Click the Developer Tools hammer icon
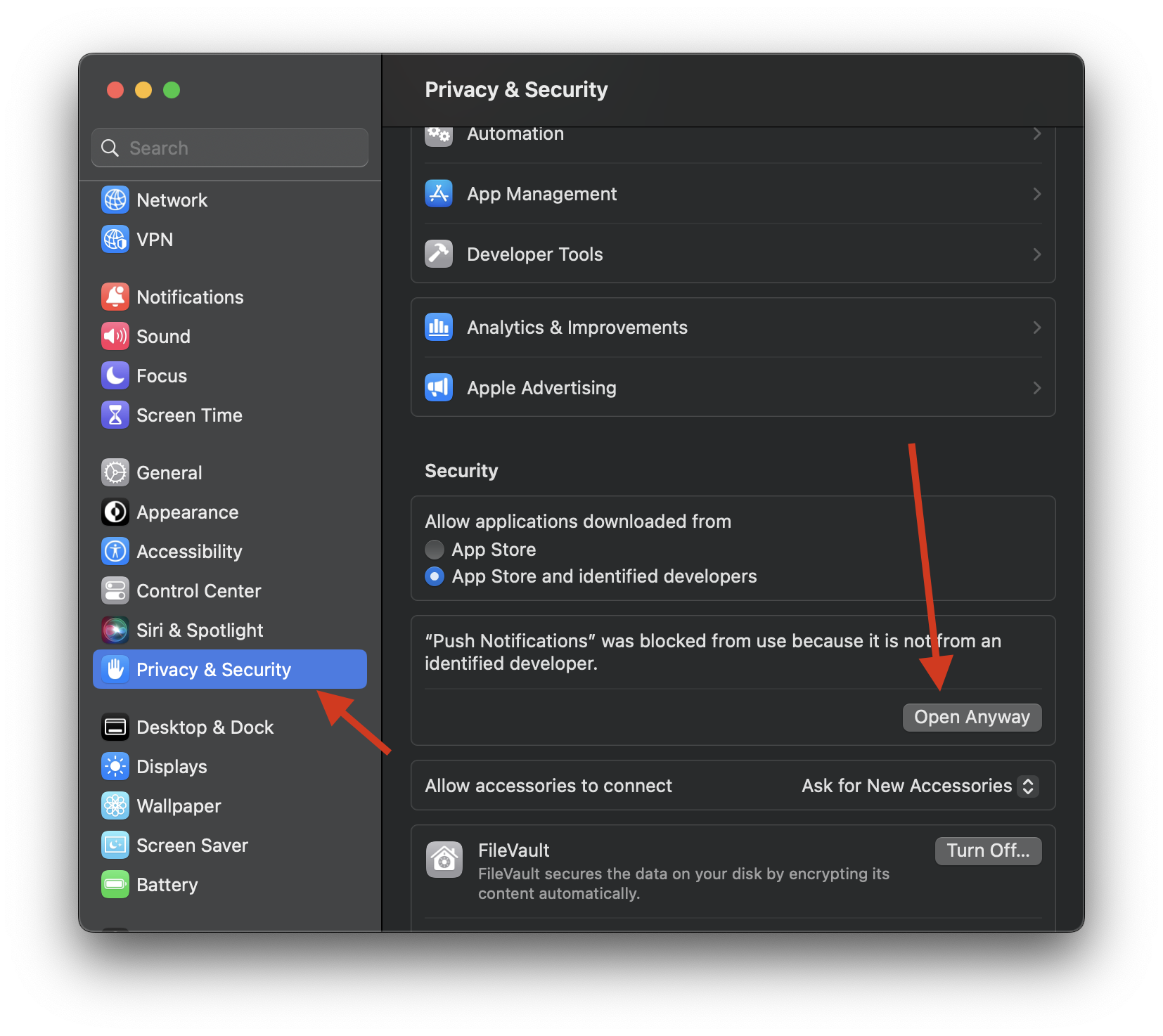1163x1036 pixels. 439,254
